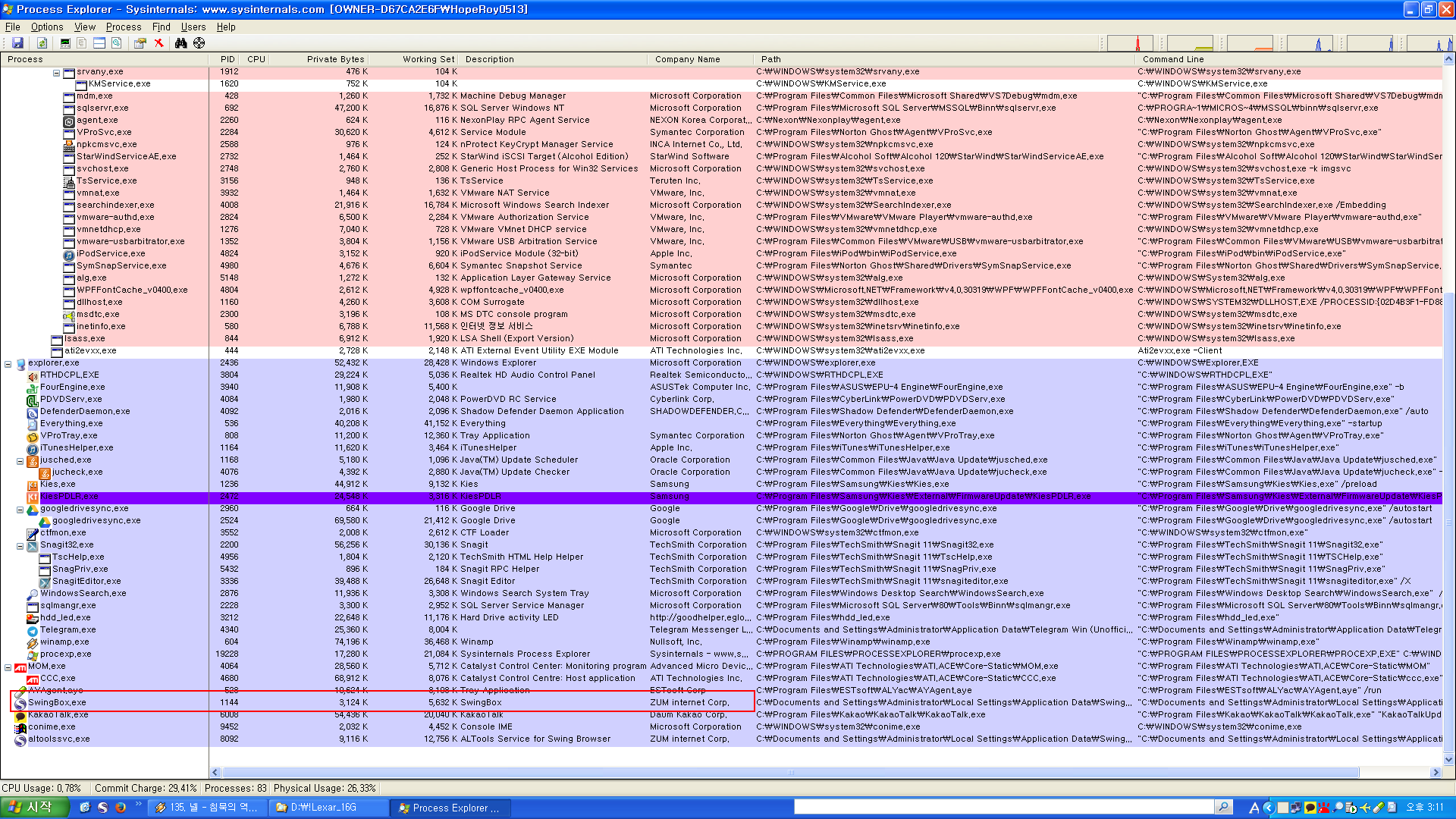Screen dimensions: 1456x819
Task: Open the View menu
Action: pyautogui.click(x=85, y=27)
